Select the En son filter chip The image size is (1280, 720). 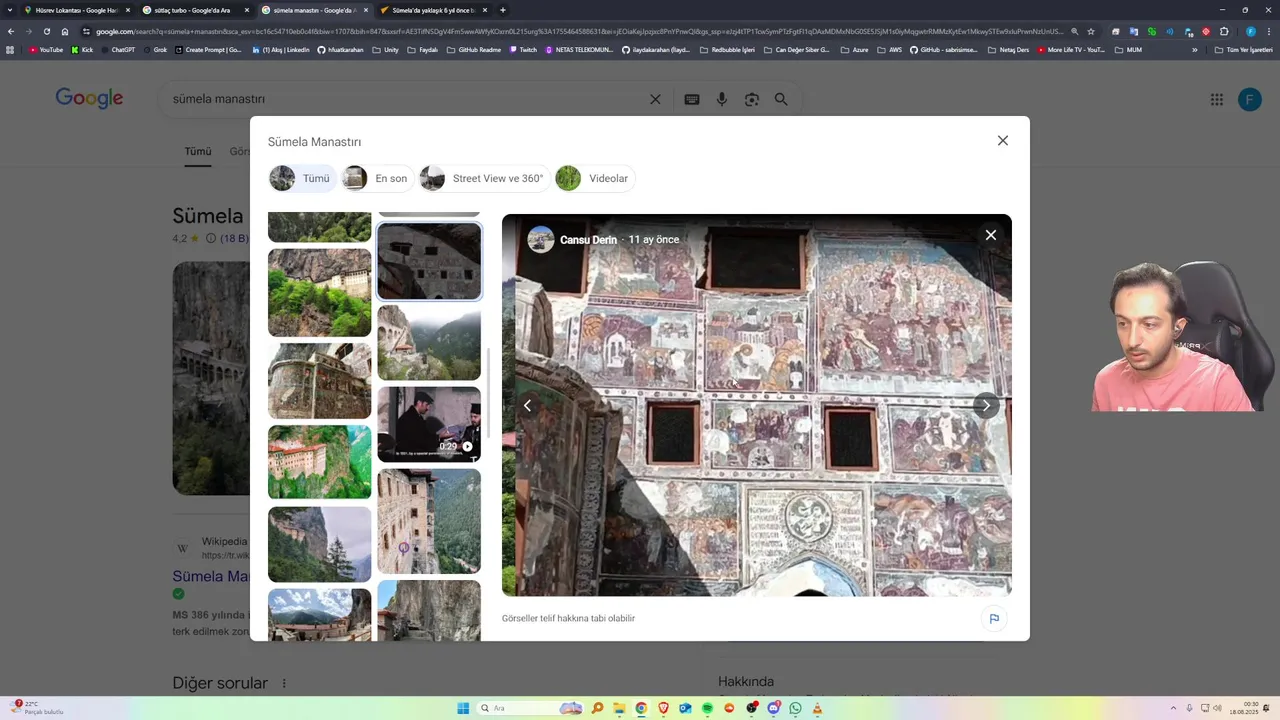pos(377,179)
